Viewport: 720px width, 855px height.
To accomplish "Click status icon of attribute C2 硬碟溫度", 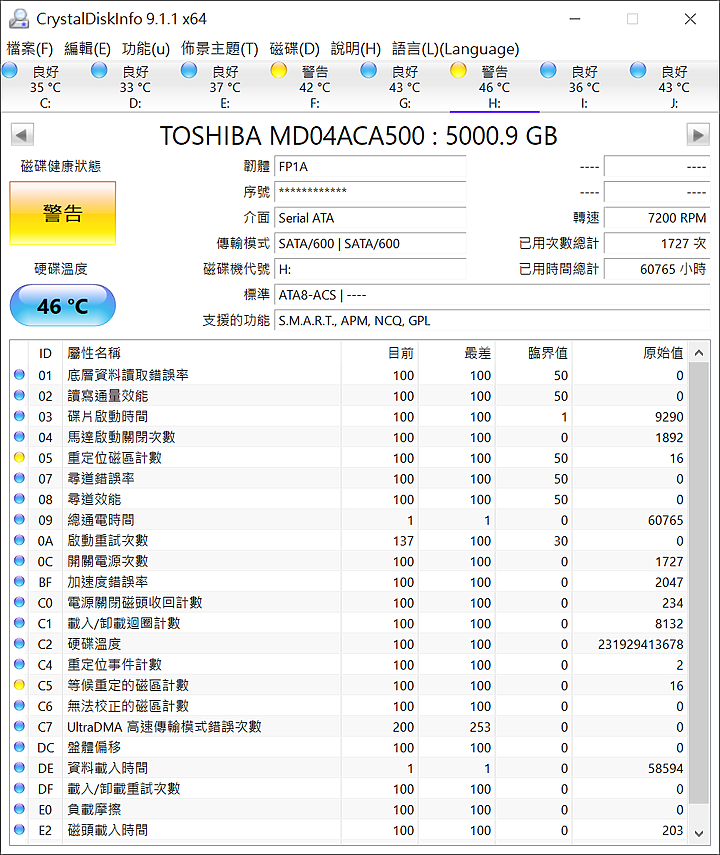I will (x=20, y=643).
